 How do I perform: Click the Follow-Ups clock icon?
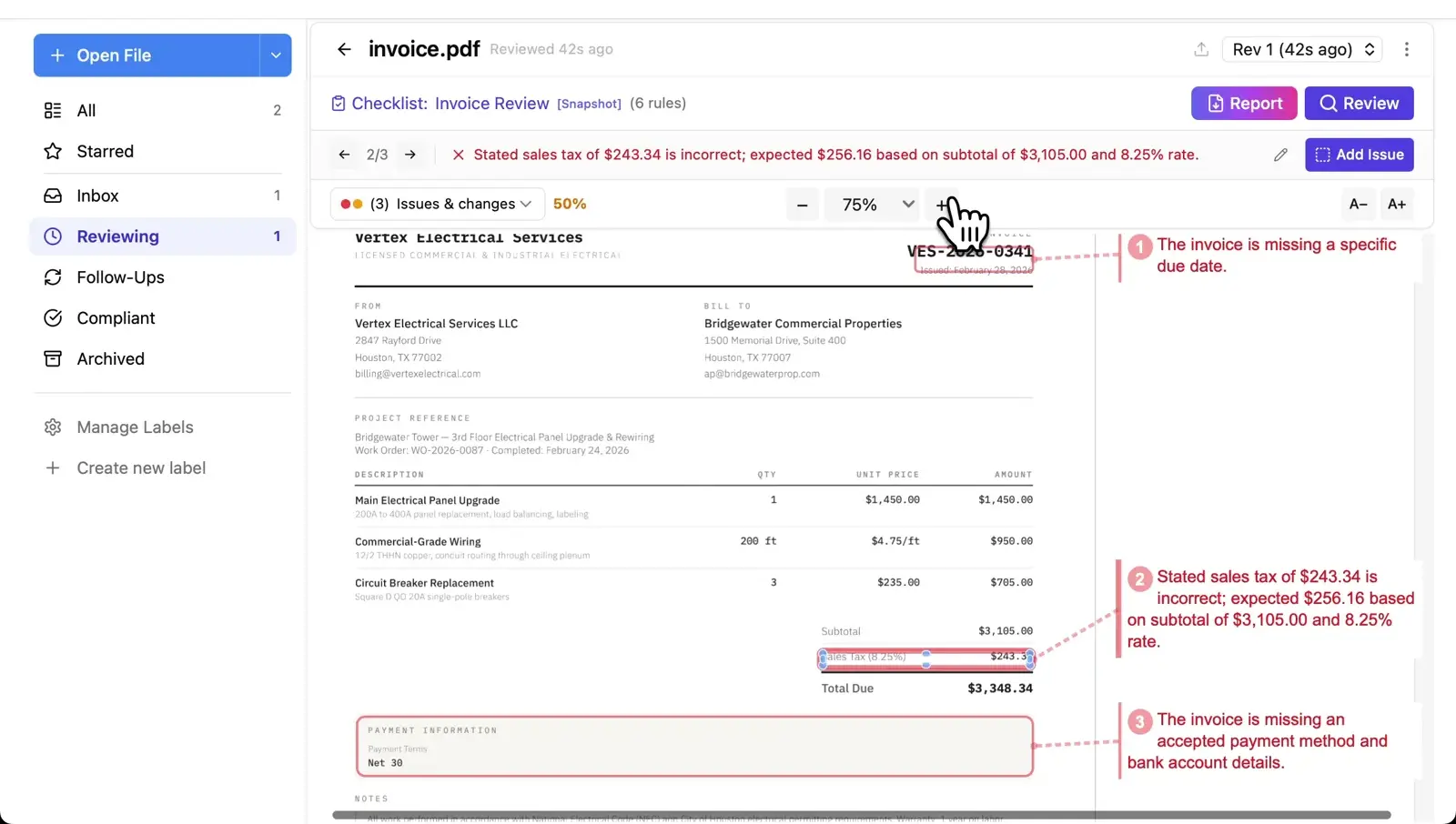tap(53, 277)
